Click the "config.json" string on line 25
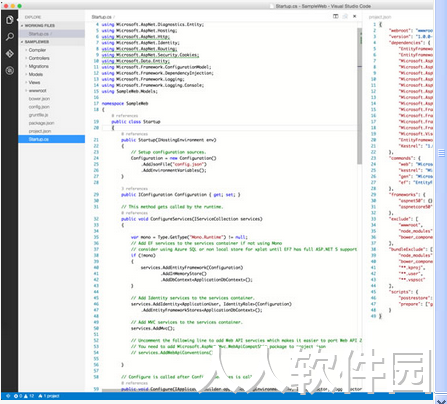This screenshot has height=404, width=447. pos(190,164)
